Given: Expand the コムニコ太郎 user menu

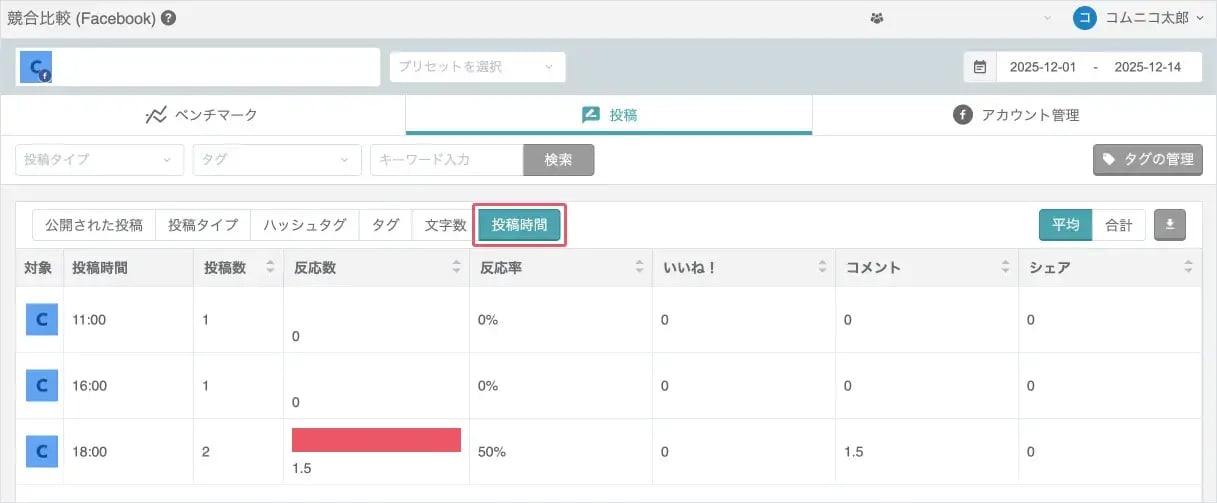Looking at the screenshot, I should (1154, 18).
